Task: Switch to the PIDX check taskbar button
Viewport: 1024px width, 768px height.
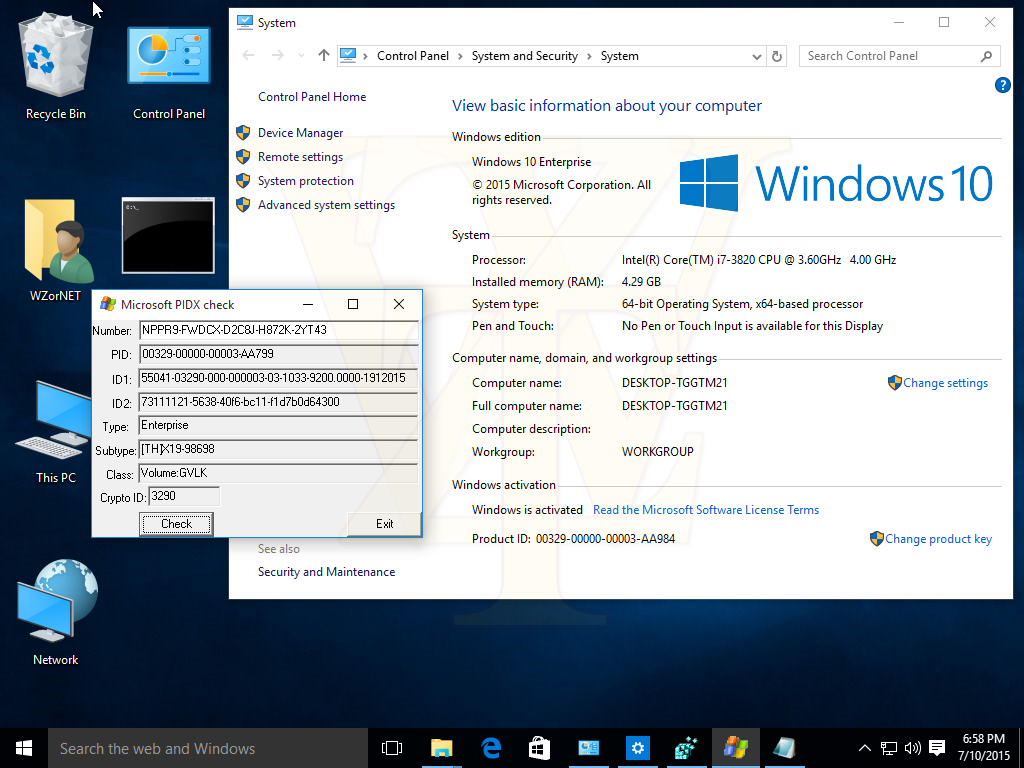Action: pos(736,748)
